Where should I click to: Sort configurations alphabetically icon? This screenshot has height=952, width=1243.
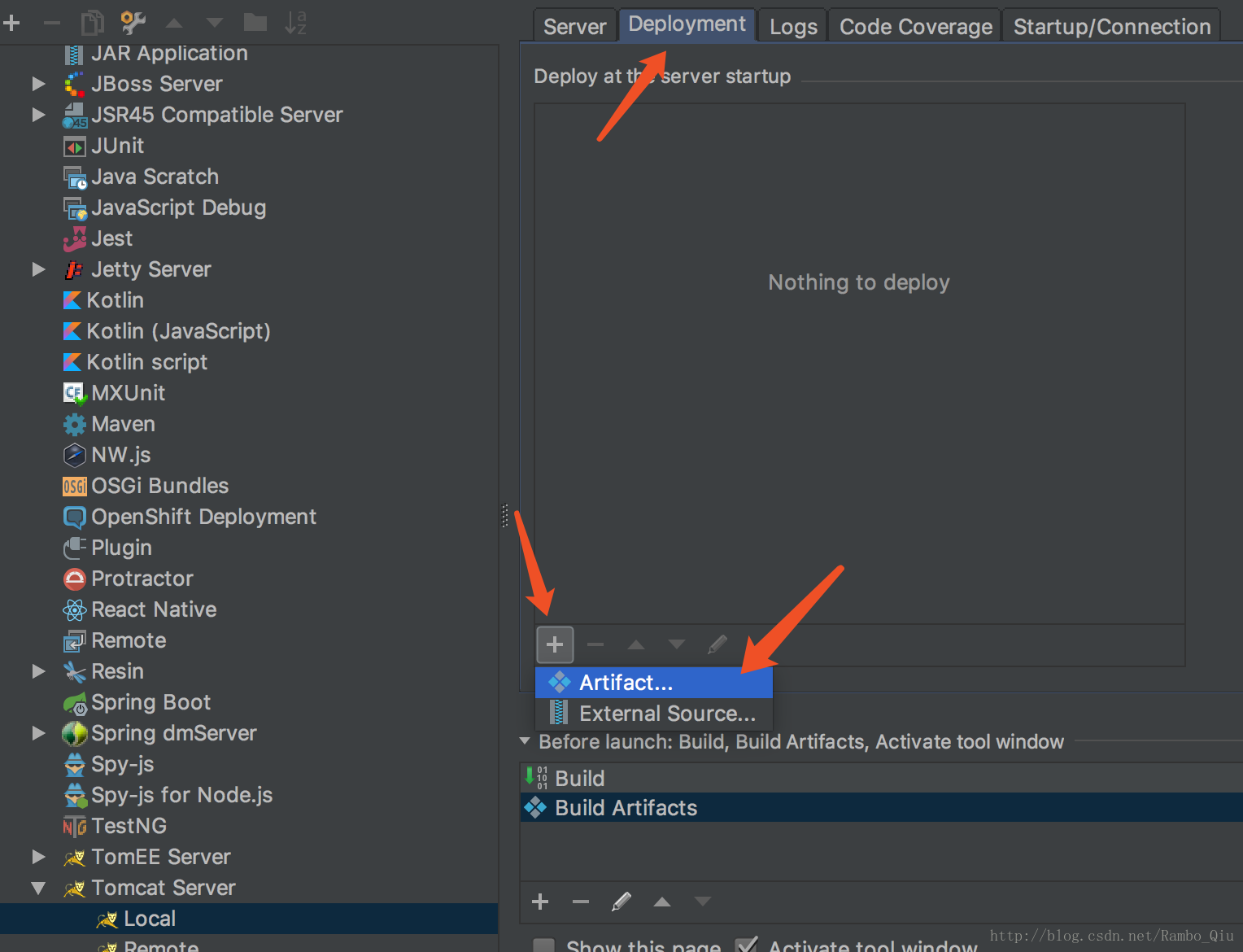click(295, 22)
